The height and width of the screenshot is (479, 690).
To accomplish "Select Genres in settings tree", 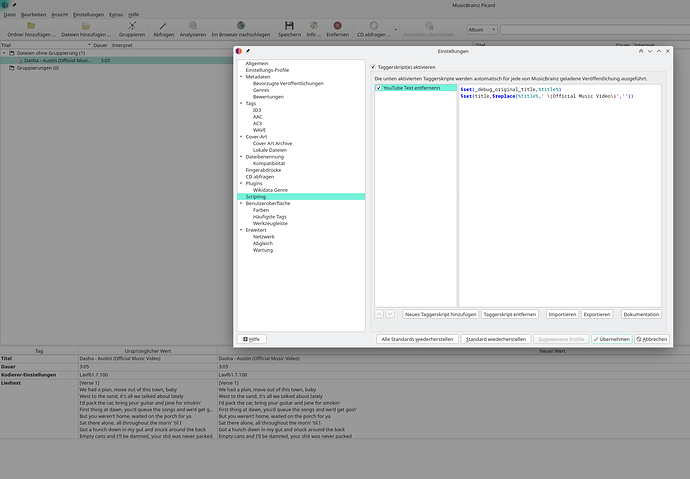I will [261, 90].
